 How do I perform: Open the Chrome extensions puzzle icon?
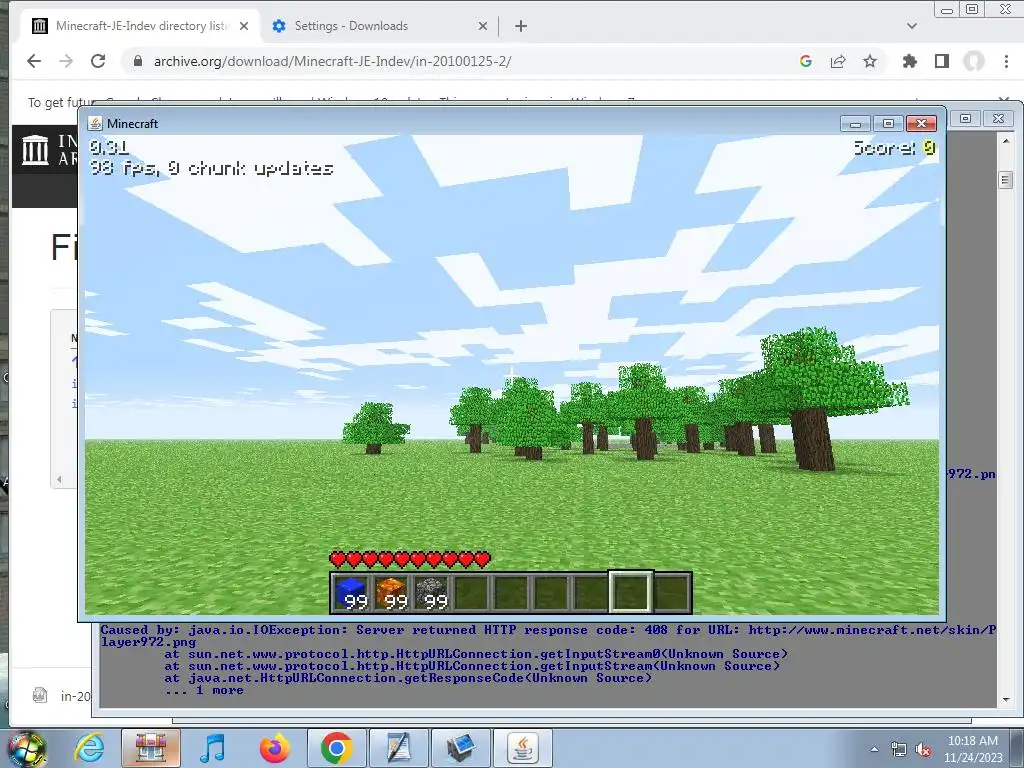click(x=909, y=61)
